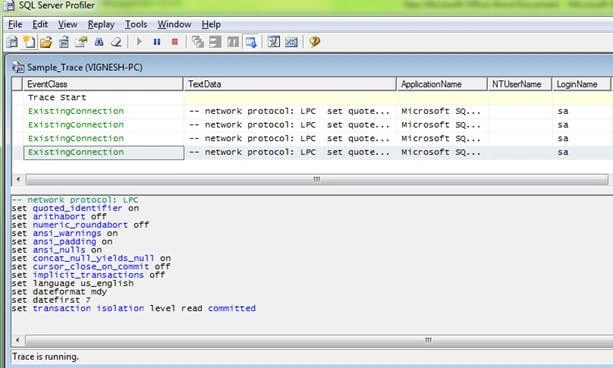Click the grayed Execute One Step icon
613x368 pixels.
coord(198,41)
